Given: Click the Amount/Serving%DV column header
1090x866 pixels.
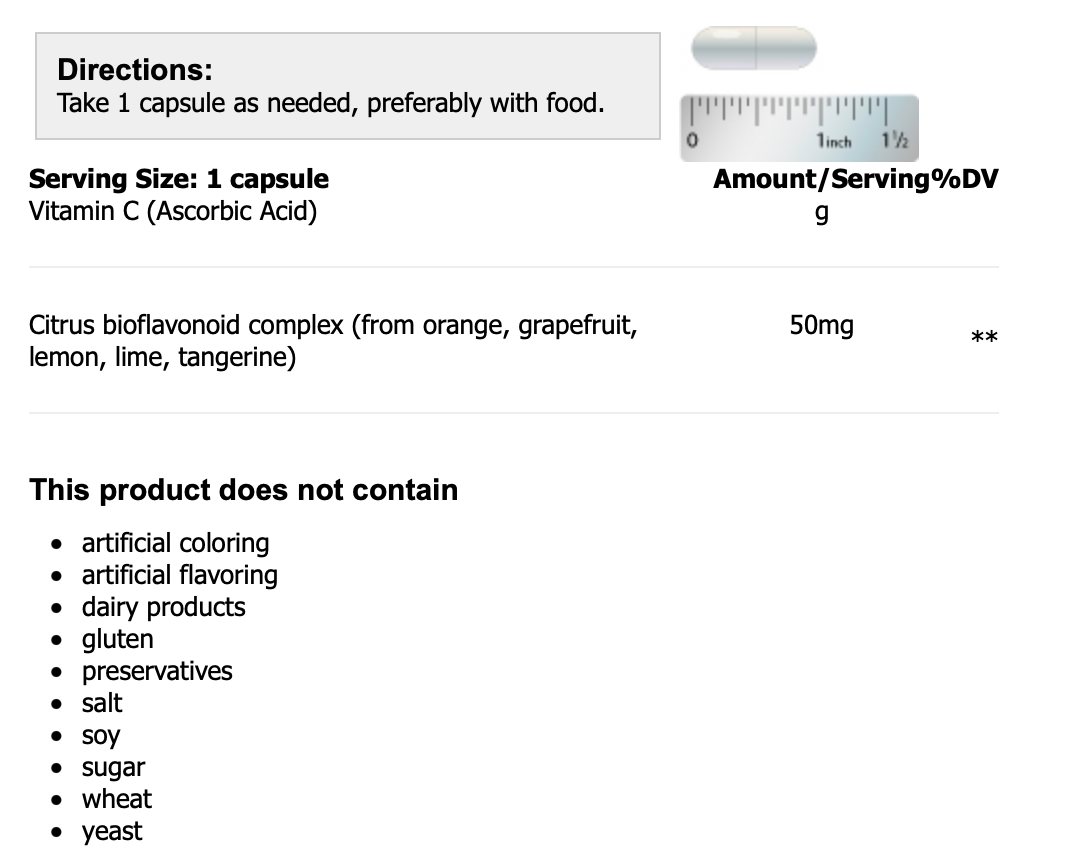Looking at the screenshot, I should 855,179.
